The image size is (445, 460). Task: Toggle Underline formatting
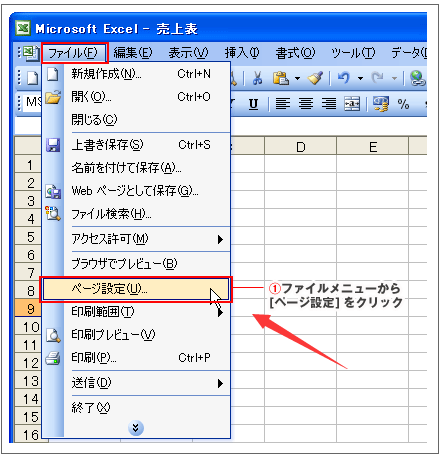[254, 104]
